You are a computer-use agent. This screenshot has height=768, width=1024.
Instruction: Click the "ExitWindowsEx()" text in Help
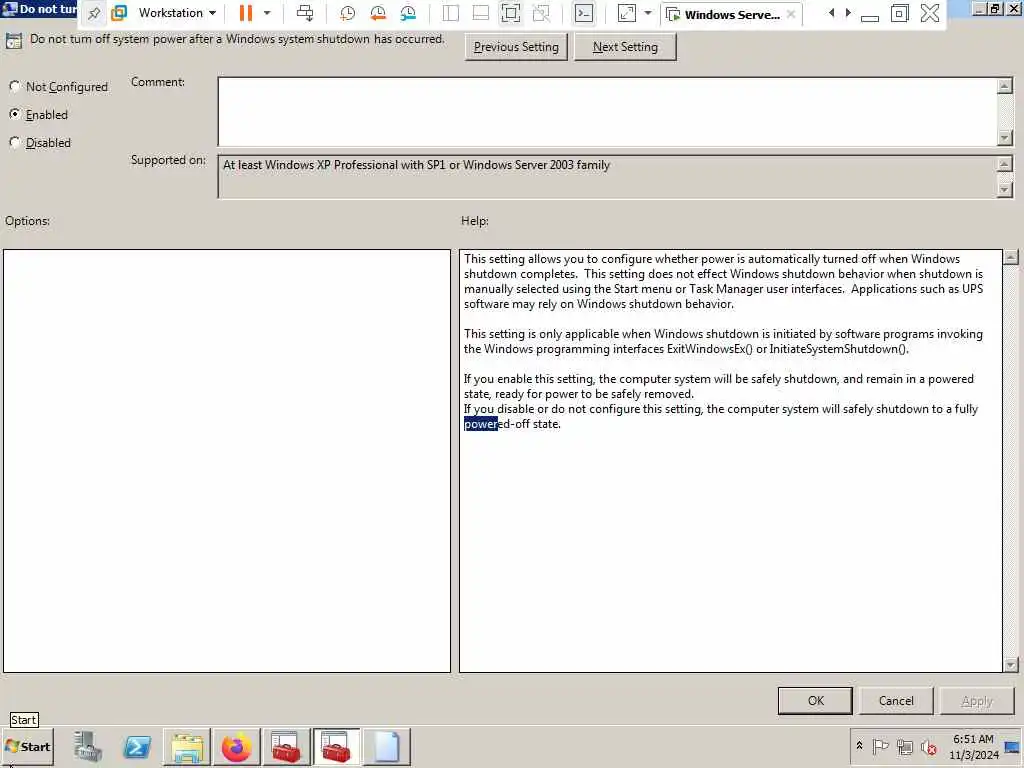click(x=709, y=349)
